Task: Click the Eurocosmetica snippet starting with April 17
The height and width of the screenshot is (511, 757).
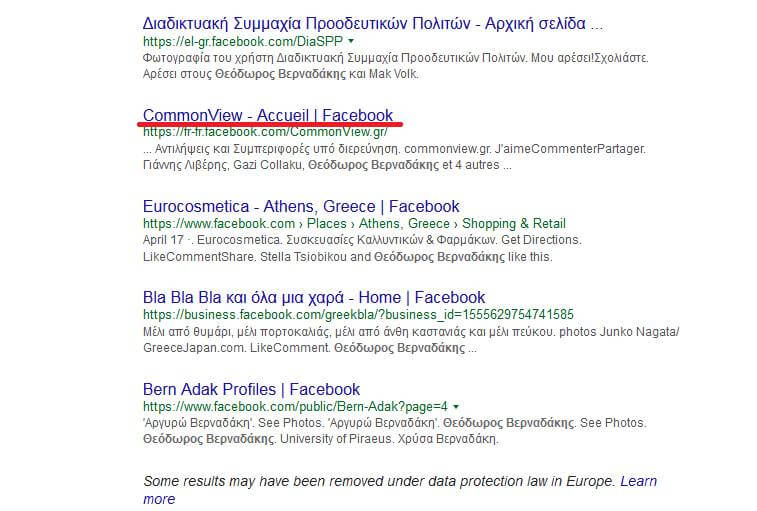Action: tap(360, 248)
